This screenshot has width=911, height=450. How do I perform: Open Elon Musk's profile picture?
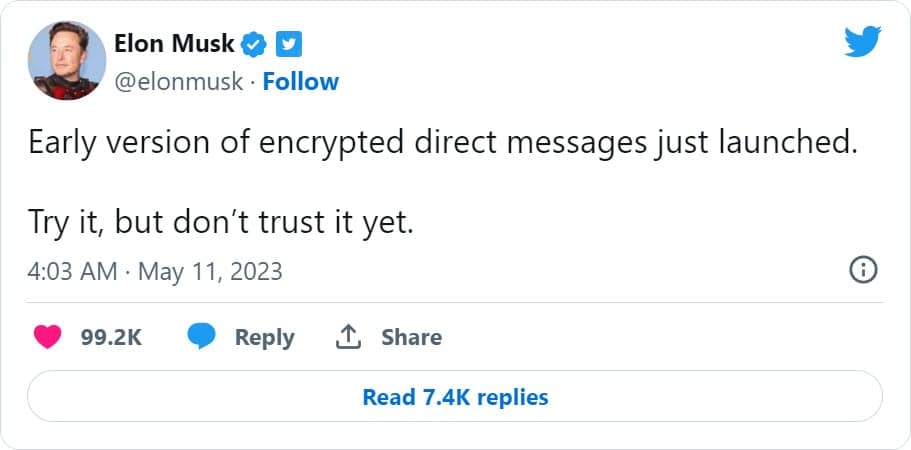(x=65, y=60)
